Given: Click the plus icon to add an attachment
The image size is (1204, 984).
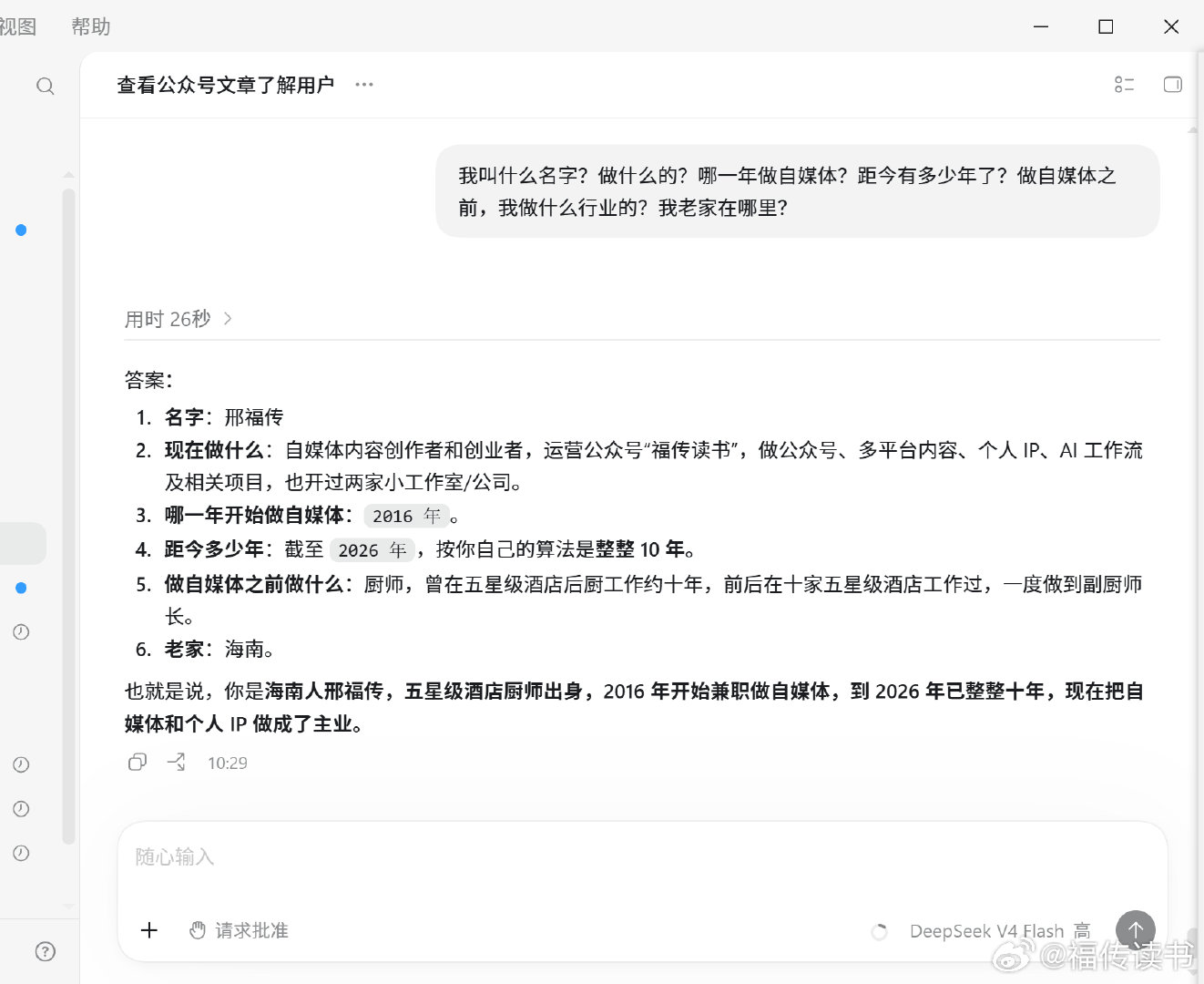Looking at the screenshot, I should tap(149, 930).
